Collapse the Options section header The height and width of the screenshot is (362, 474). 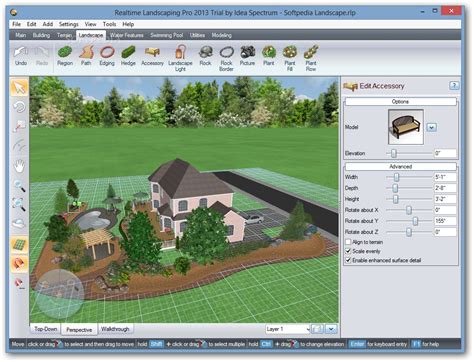click(x=400, y=101)
